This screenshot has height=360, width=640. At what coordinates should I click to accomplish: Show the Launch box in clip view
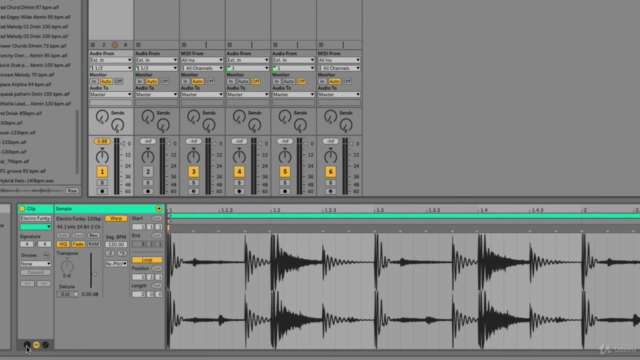coord(27,345)
